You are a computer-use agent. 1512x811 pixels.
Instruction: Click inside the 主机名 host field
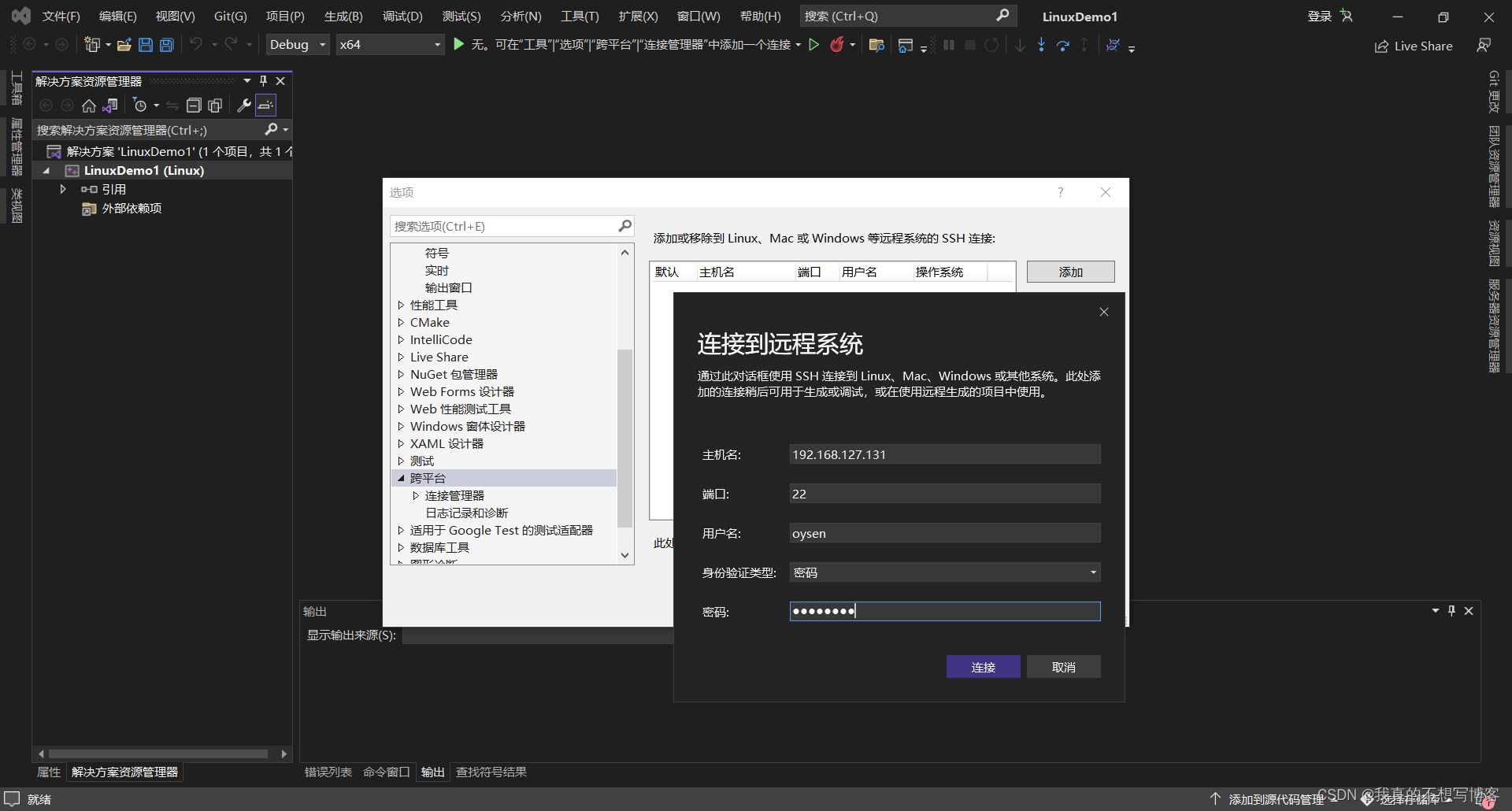click(944, 454)
